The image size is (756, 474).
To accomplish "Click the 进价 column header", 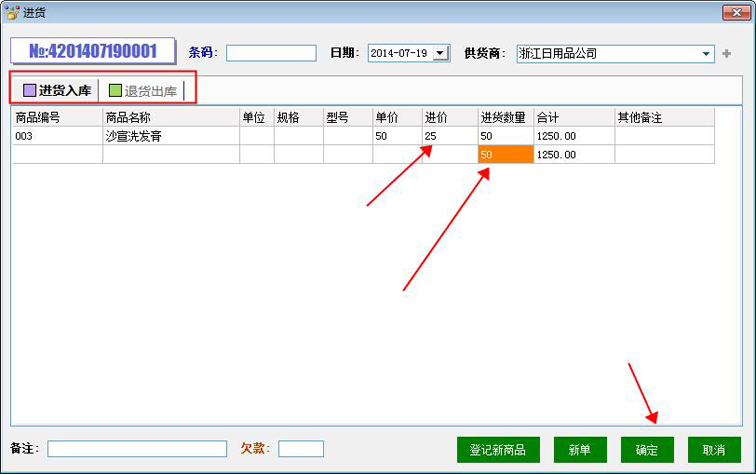I will pos(450,118).
